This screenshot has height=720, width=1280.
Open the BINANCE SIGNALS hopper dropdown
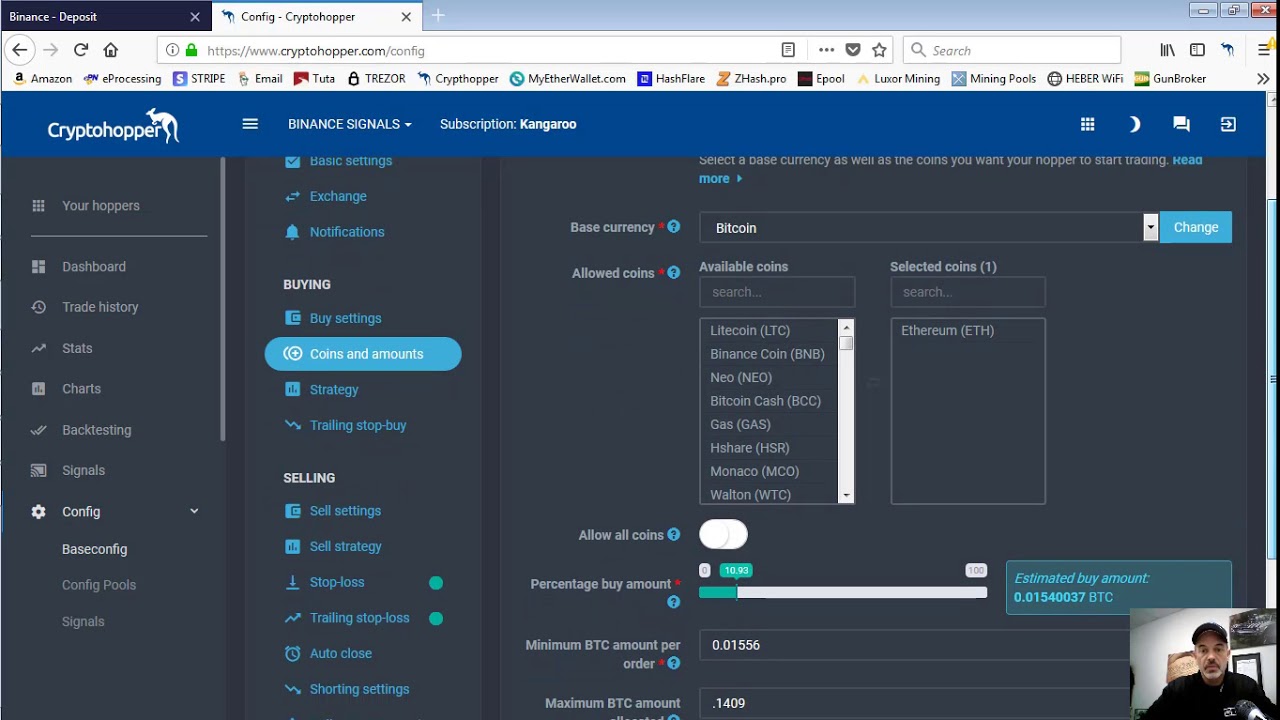pos(350,124)
